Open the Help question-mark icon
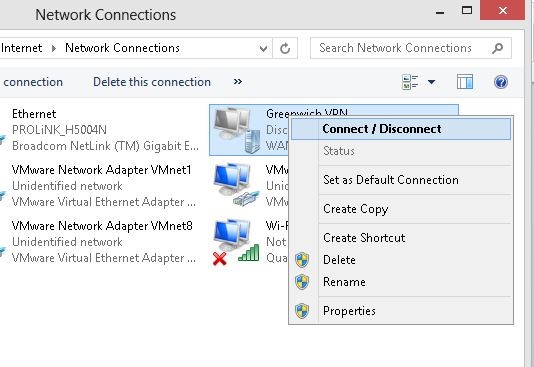 pyautogui.click(x=501, y=82)
